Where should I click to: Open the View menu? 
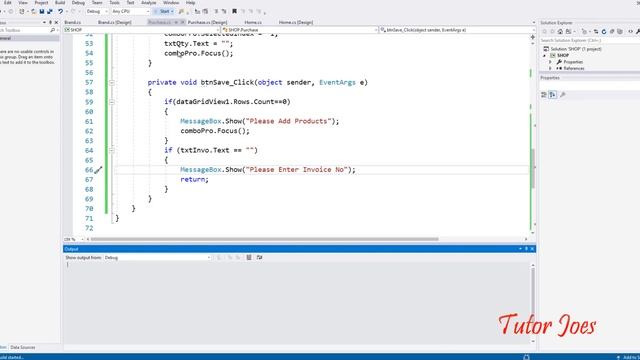[x=23, y=3]
